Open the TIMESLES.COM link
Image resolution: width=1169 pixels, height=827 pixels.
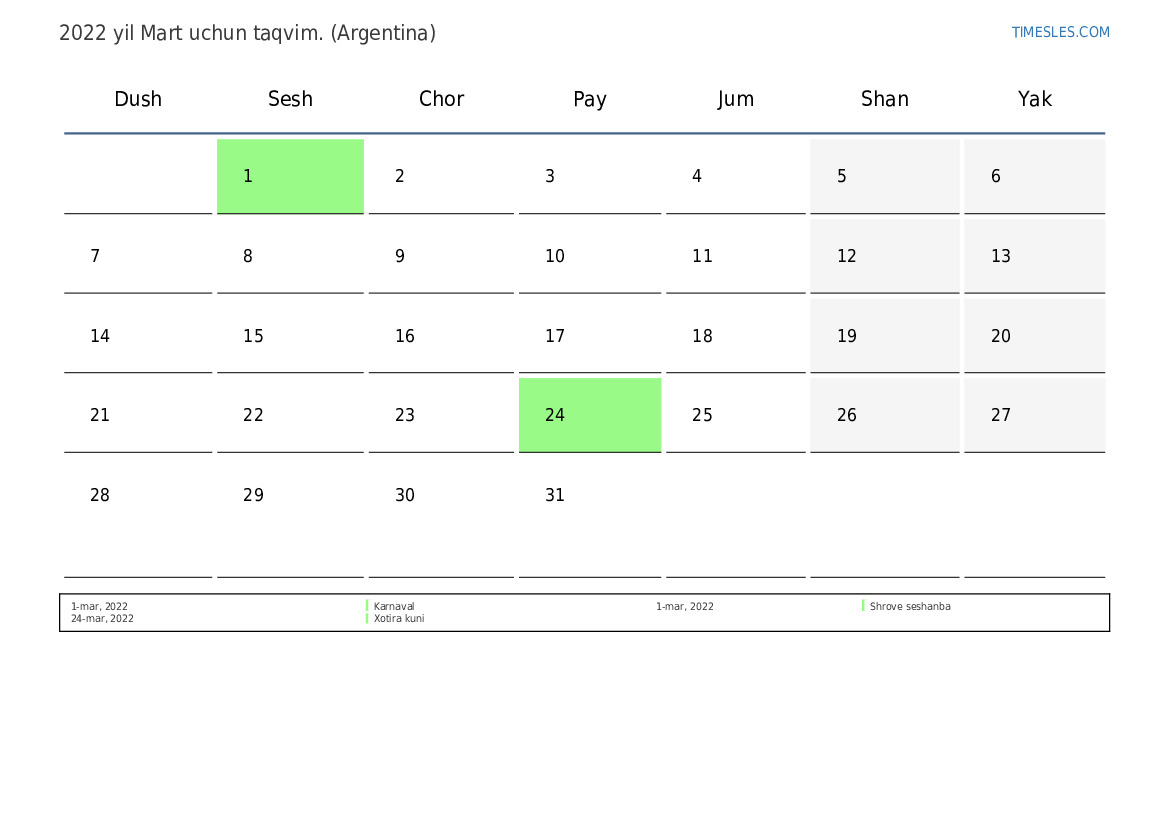(1060, 32)
